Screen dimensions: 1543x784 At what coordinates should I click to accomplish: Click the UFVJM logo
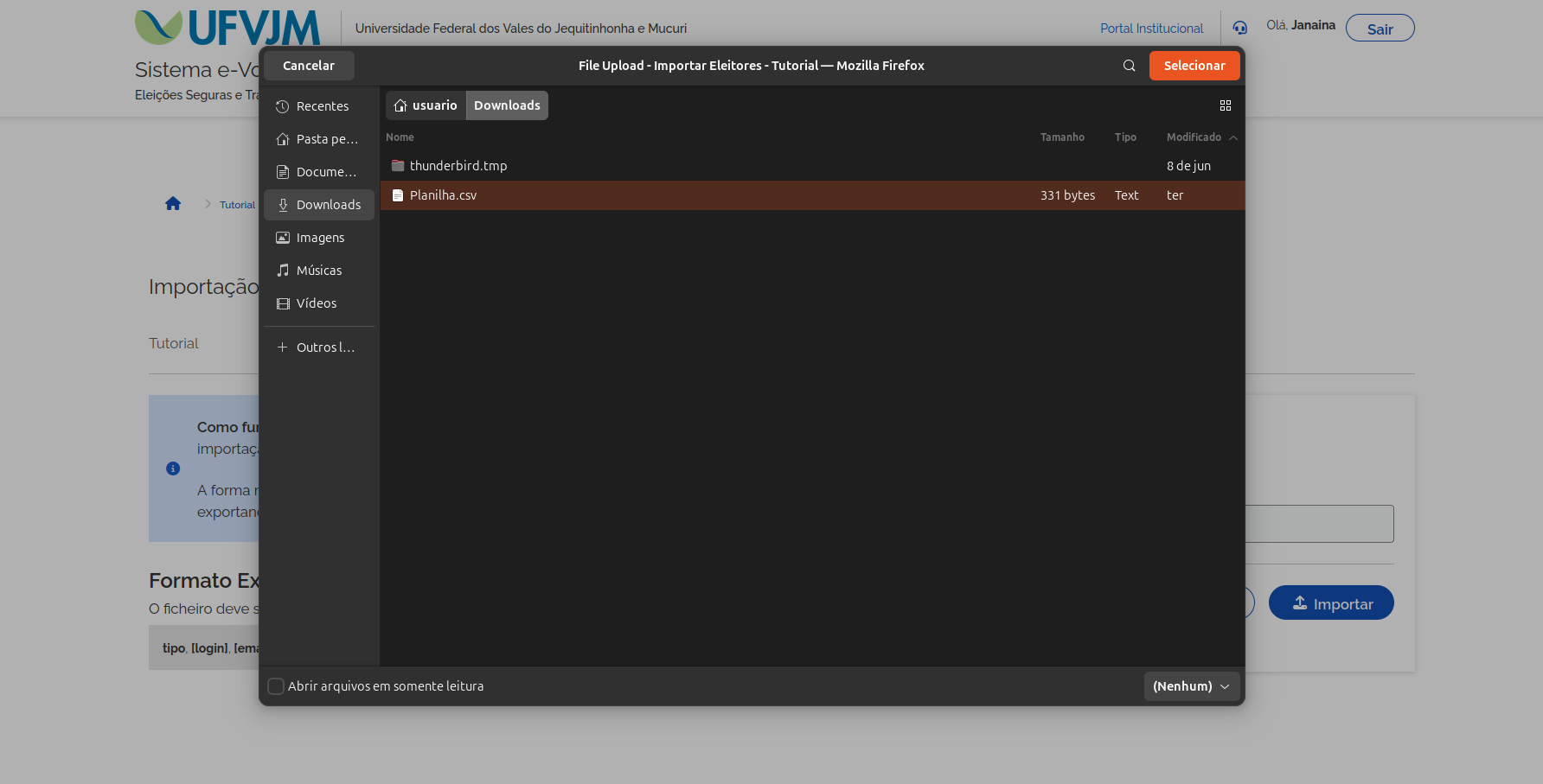227,28
